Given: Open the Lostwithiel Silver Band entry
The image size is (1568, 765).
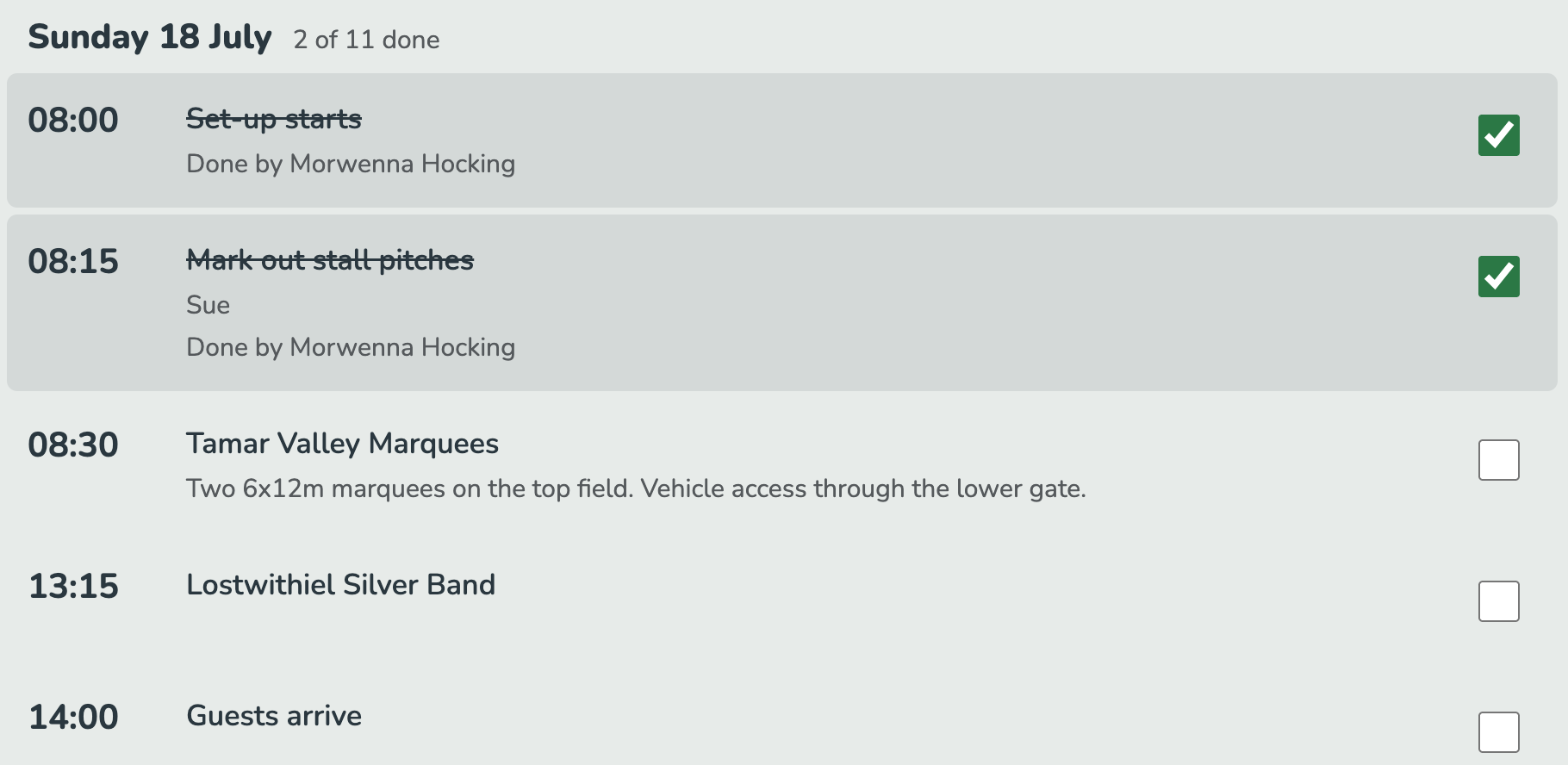Looking at the screenshot, I should click(340, 584).
